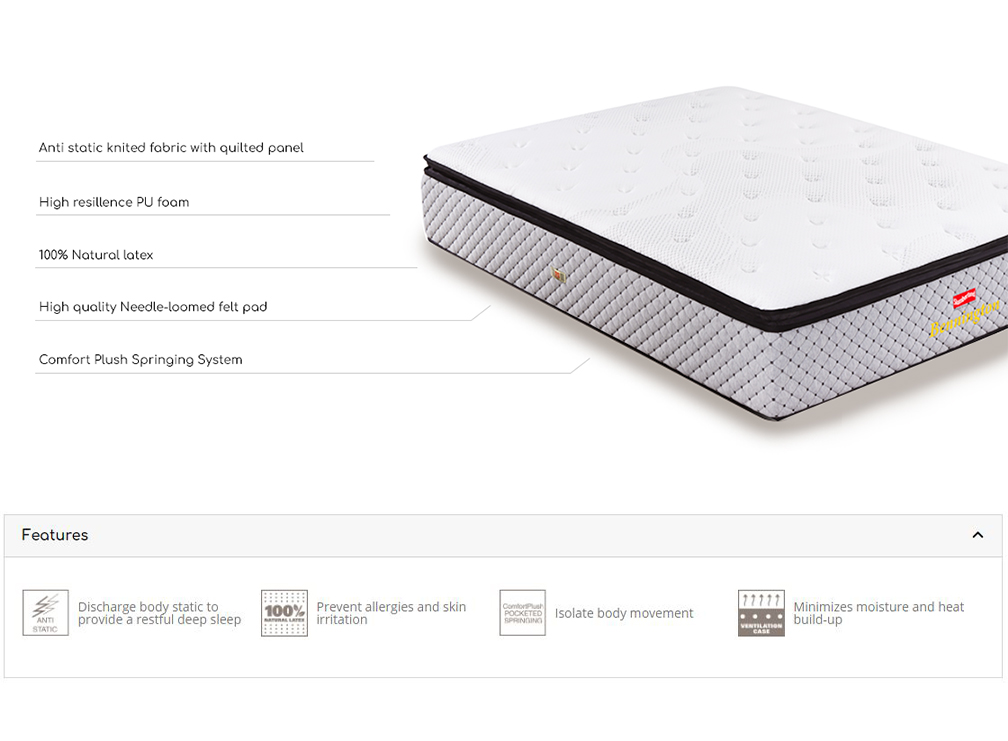This screenshot has width=1008, height=741.
Task: Click the small side tag on mattress
Action: coord(559,276)
